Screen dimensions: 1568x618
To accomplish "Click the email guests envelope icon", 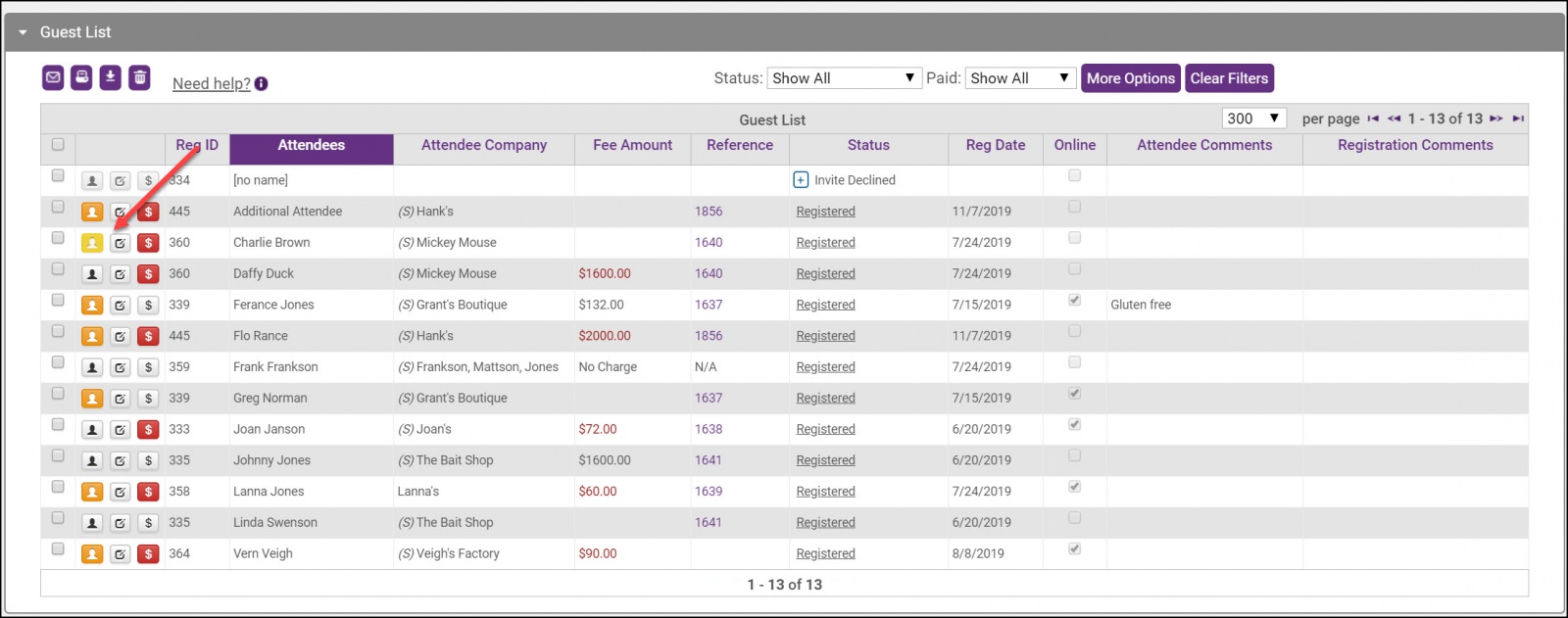I will point(53,77).
